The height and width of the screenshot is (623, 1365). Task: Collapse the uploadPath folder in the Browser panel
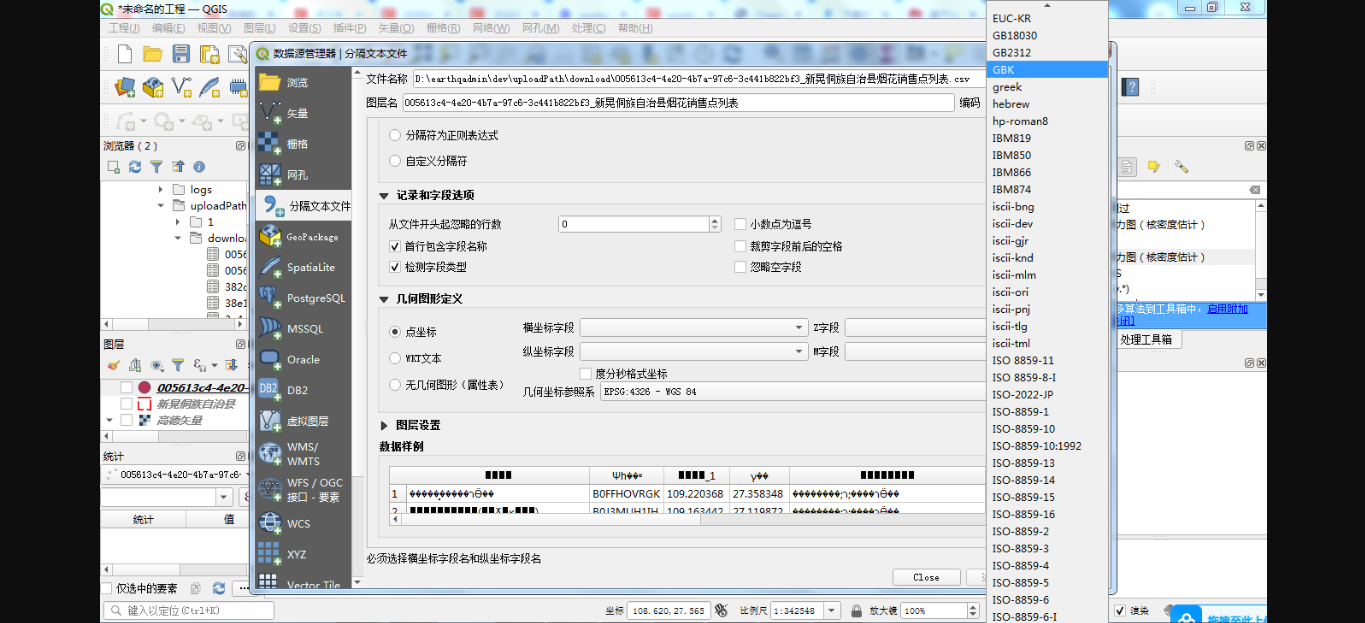pyautogui.click(x=160, y=205)
